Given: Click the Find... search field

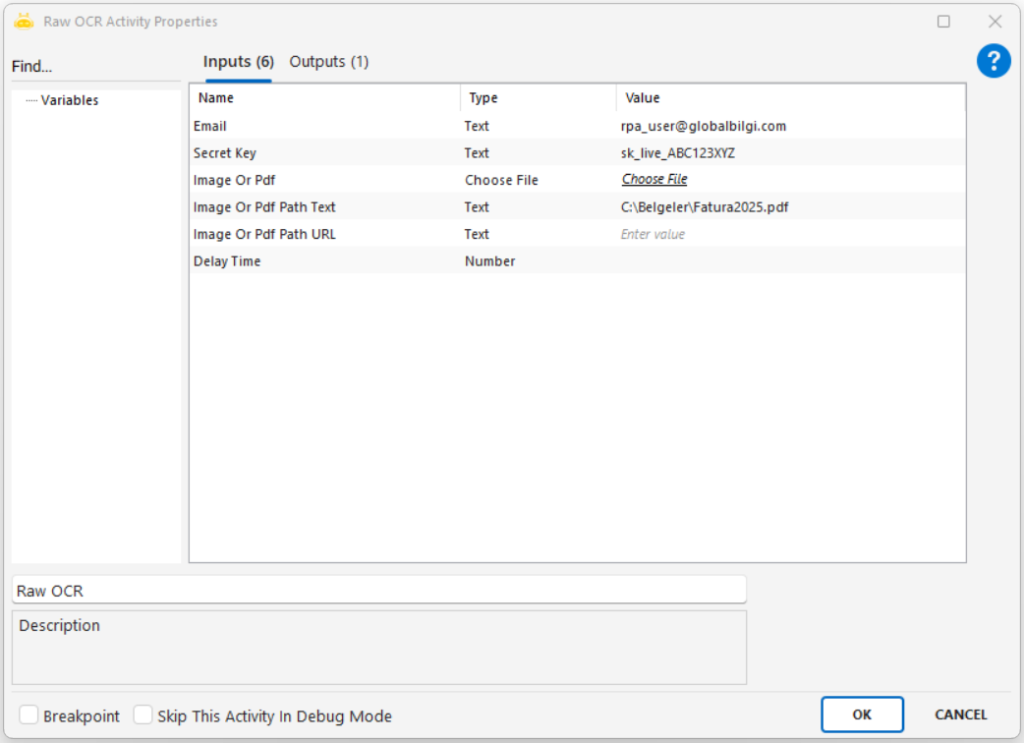Looking at the screenshot, I should [95, 67].
